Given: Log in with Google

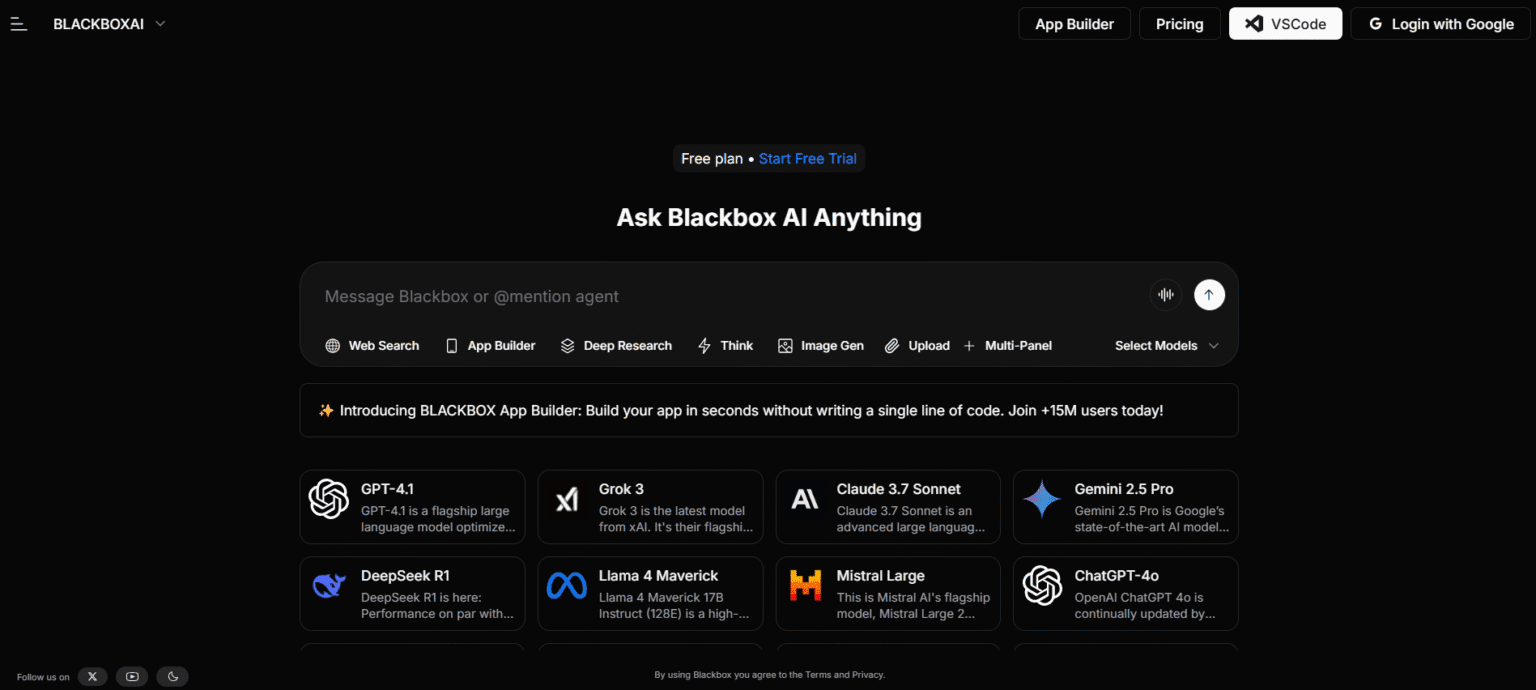Looking at the screenshot, I should [x=1439, y=23].
